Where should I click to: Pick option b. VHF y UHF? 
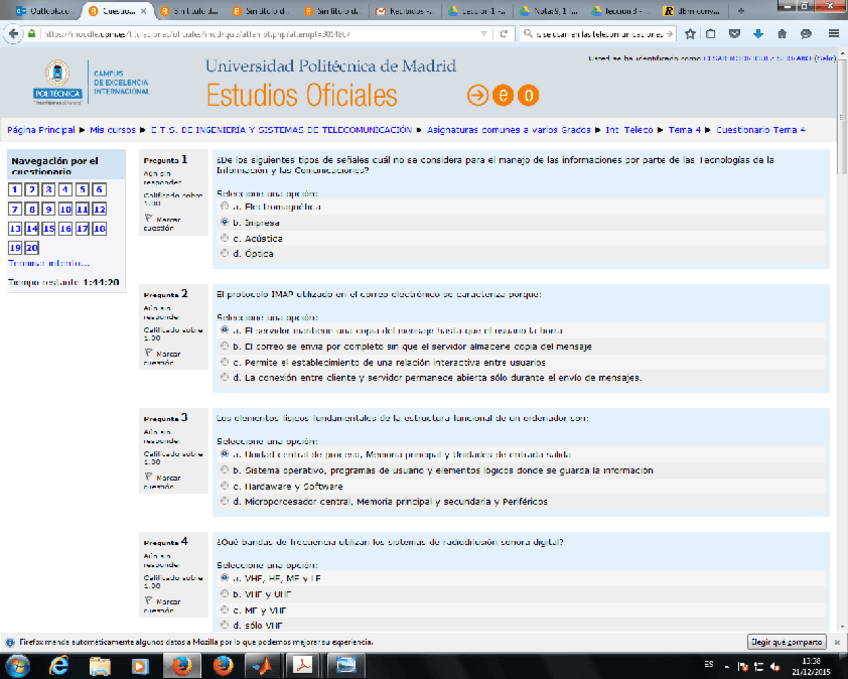pos(224,594)
